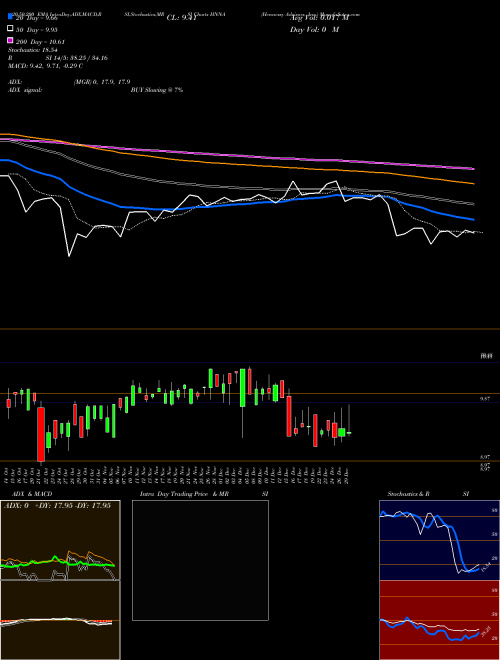Click the ADX indicator chart panel
Image resolution: width=500 pixels, height=660 pixels.
60,540
